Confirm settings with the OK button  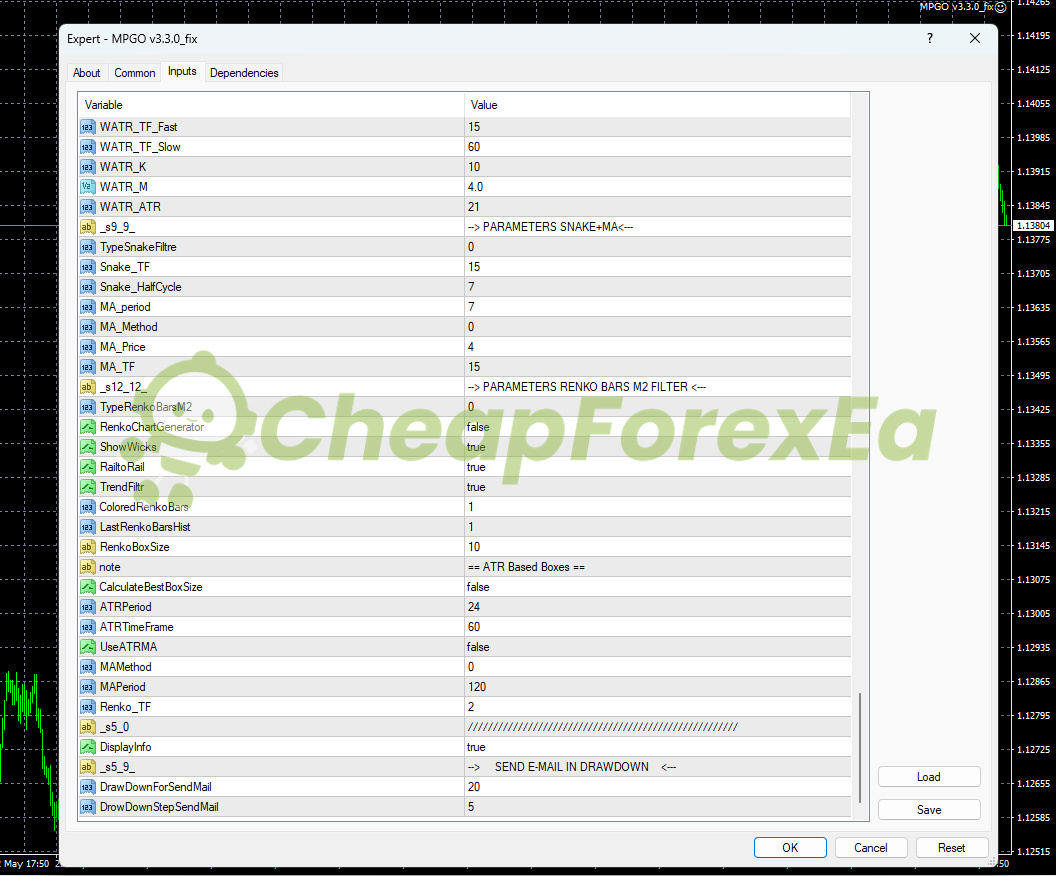pyautogui.click(x=790, y=848)
